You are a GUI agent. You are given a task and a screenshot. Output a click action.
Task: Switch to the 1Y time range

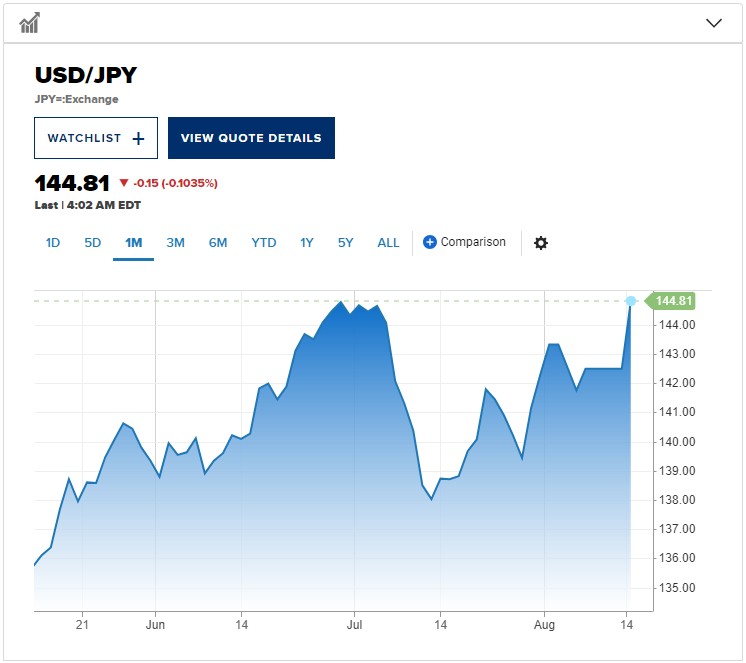307,243
